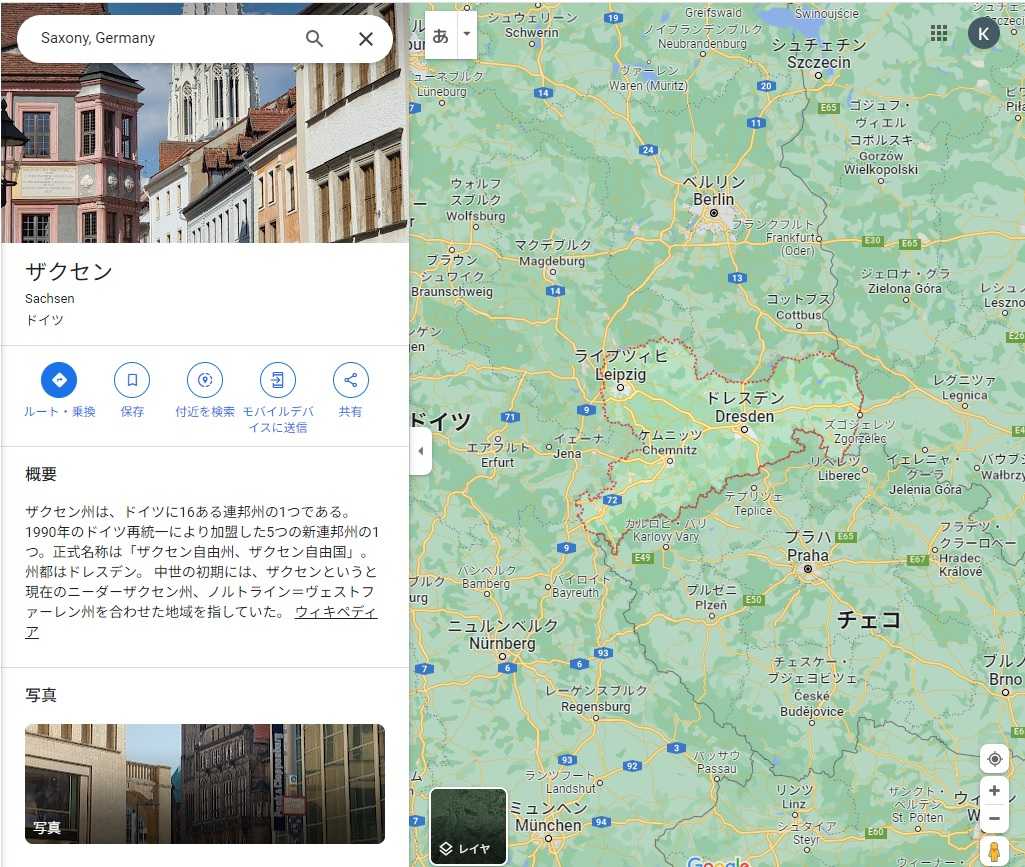Clear the search with the X icon
The height and width of the screenshot is (867, 1025).
366,39
